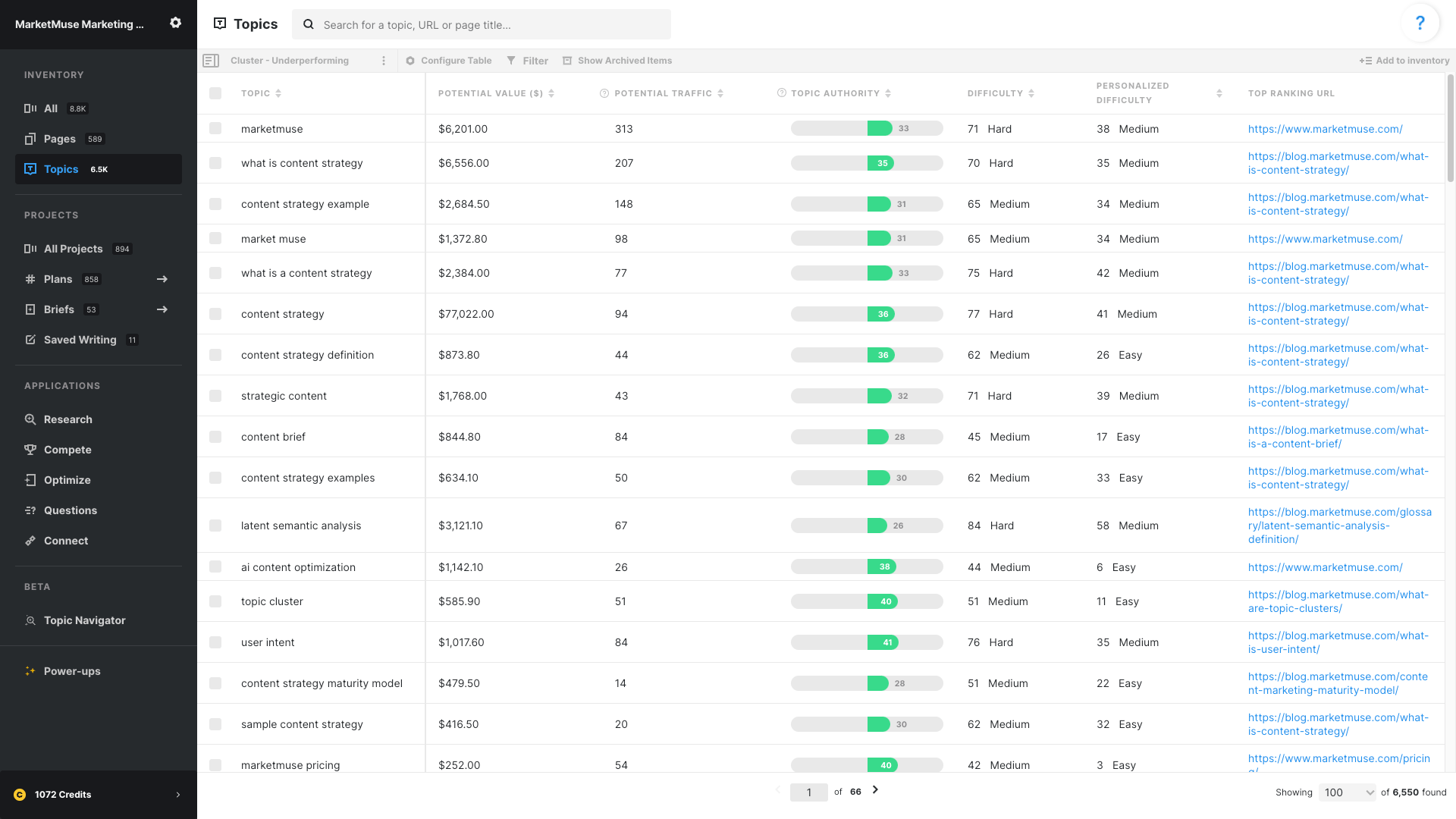This screenshot has width=1456, height=819.
Task: Select Topics in the sidebar
Action: (x=99, y=169)
